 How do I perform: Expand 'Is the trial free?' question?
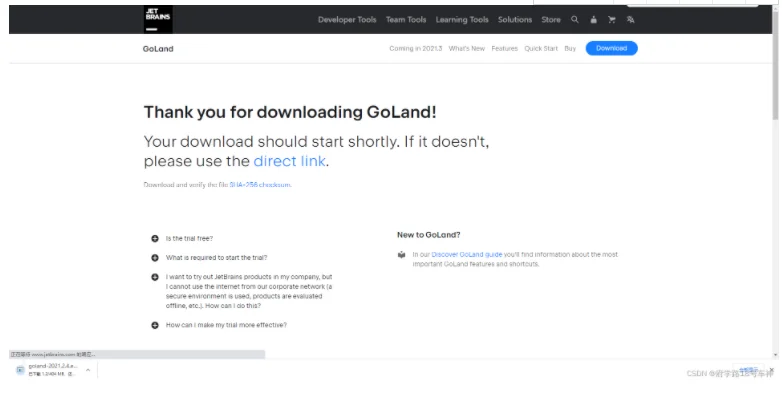click(x=155, y=238)
